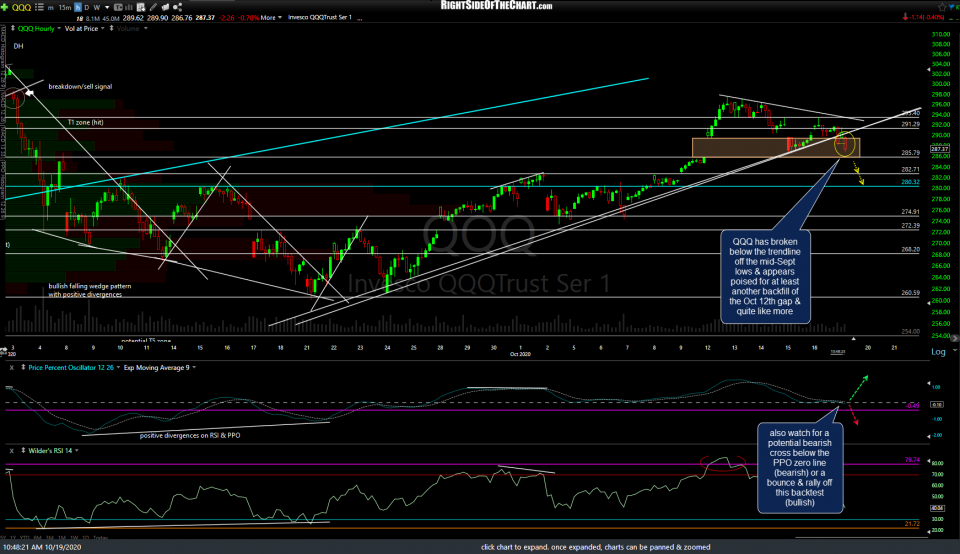Click the move handle beside QQQ Hourly
The image size is (960, 554).
[x=13, y=28]
